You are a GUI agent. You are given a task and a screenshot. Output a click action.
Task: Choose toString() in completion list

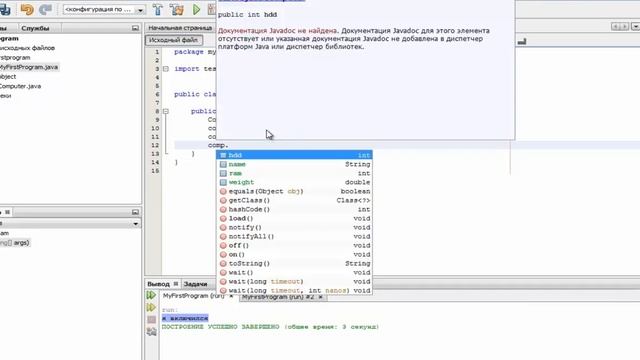294,263
